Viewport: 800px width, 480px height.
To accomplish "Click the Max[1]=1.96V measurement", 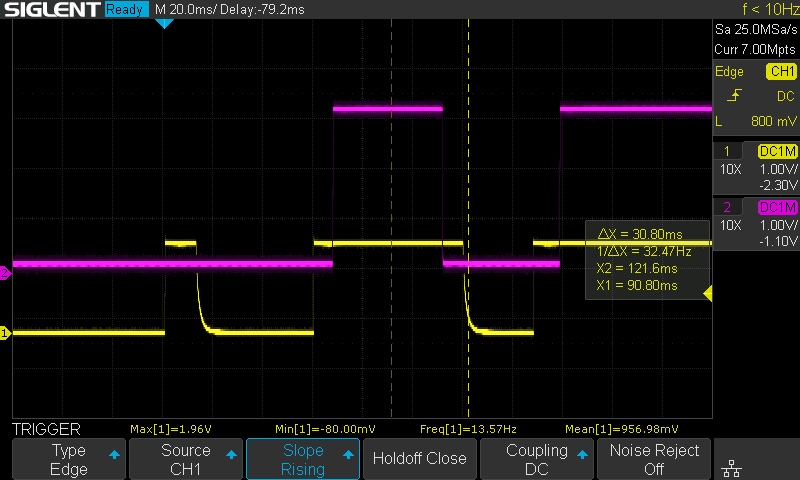I will pyautogui.click(x=170, y=429).
